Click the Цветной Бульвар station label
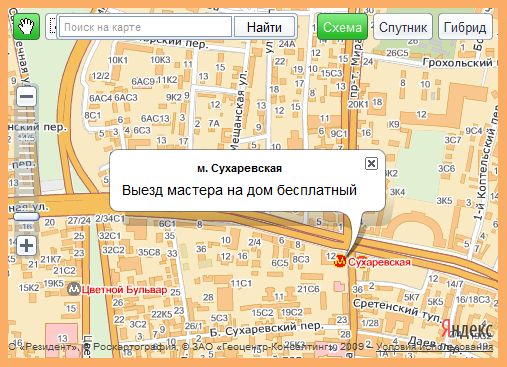The width and height of the screenshot is (507, 367). (124, 290)
